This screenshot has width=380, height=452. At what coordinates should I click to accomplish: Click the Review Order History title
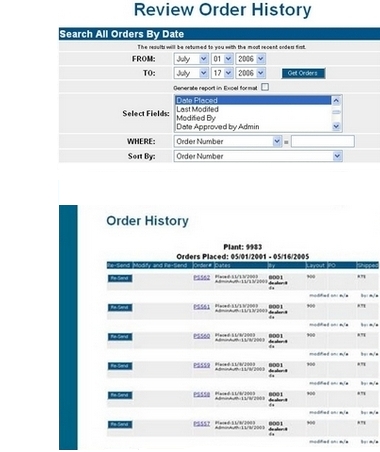tap(223, 10)
